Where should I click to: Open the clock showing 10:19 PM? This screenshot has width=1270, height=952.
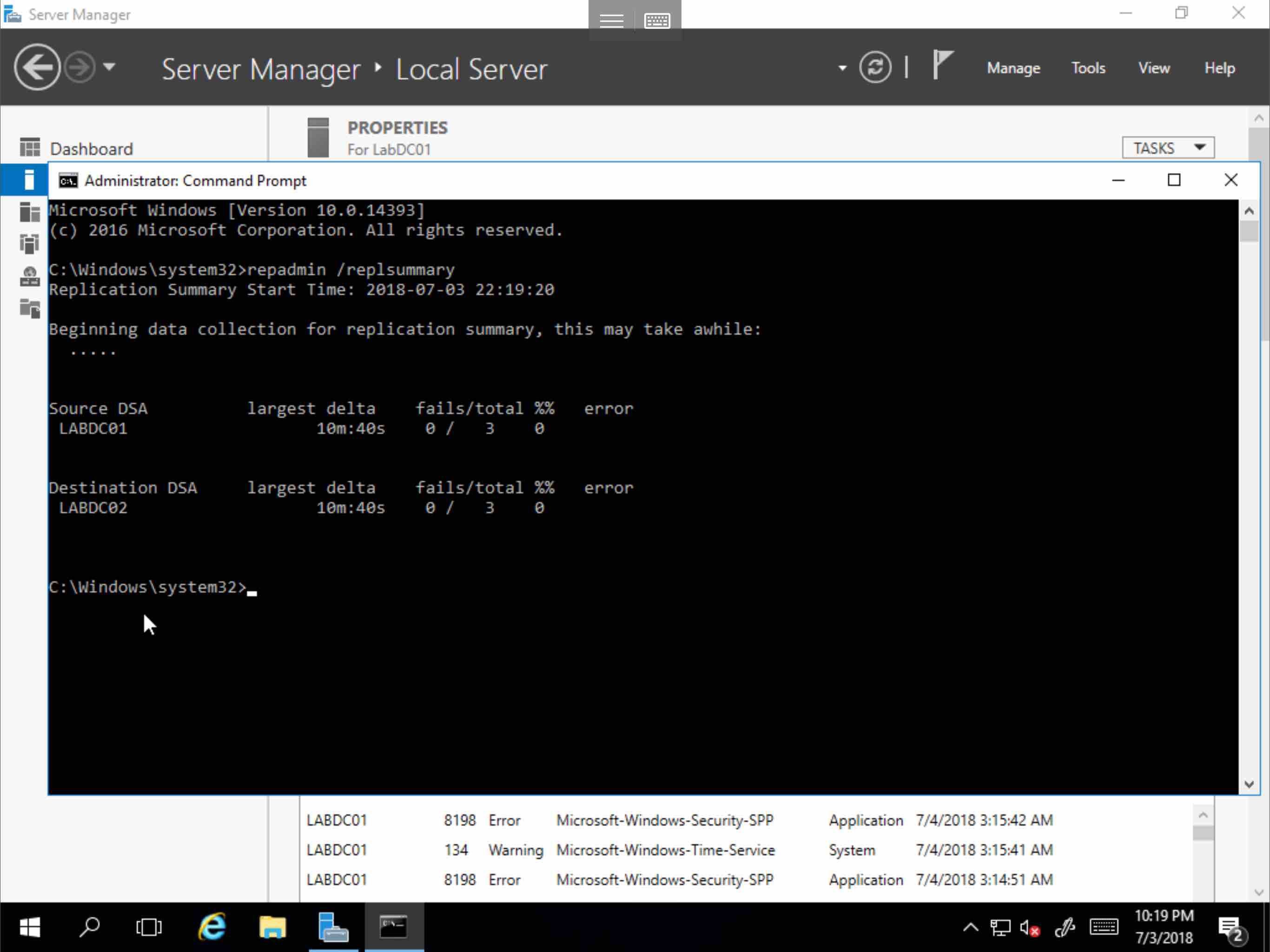click(x=1164, y=927)
